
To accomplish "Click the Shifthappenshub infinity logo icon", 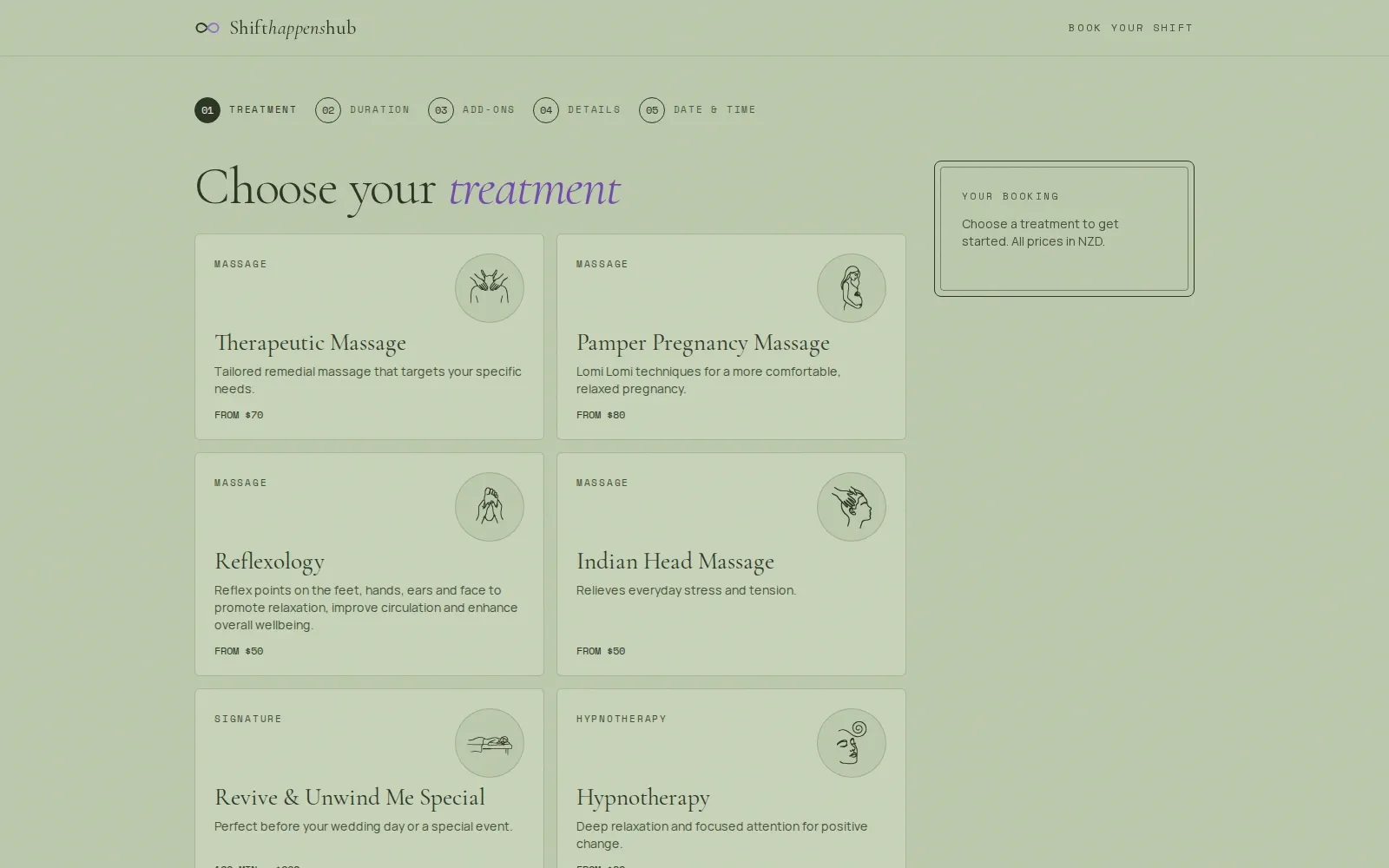I will coord(207,28).
